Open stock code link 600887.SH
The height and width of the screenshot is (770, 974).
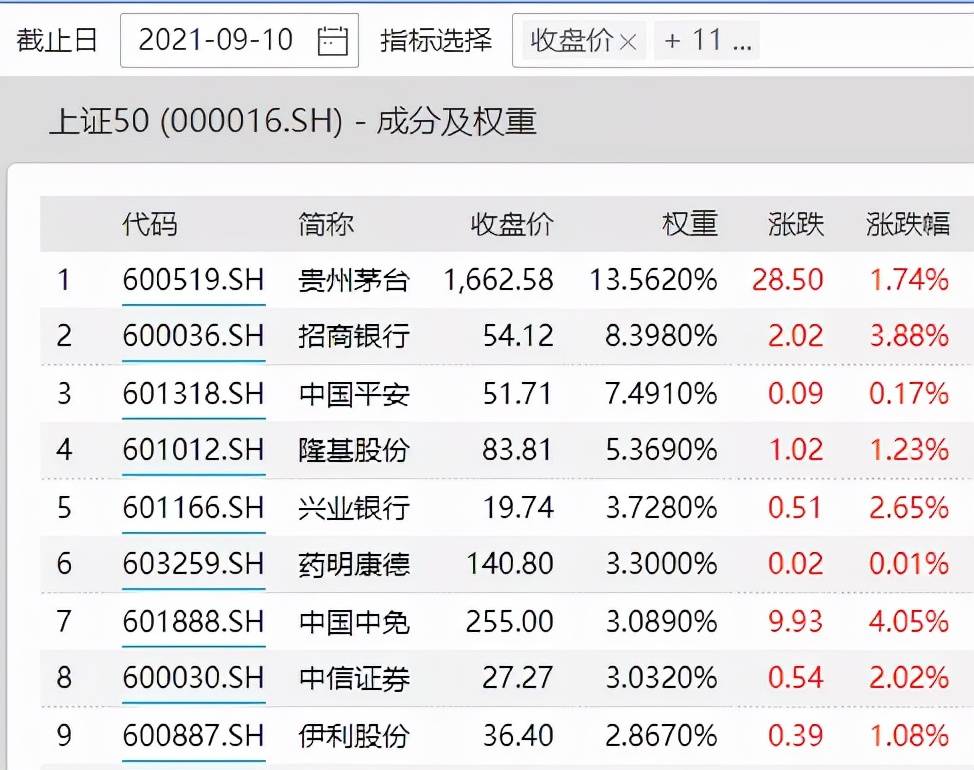pyautogui.click(x=194, y=735)
